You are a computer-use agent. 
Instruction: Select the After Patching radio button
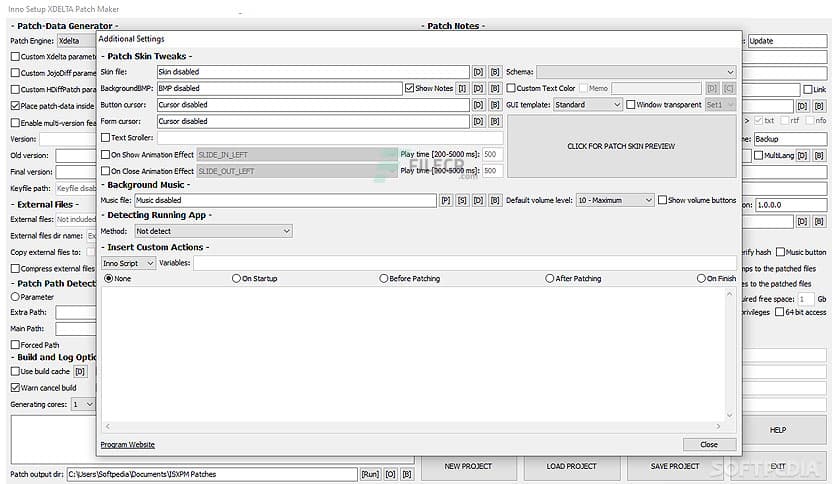pyautogui.click(x=550, y=278)
